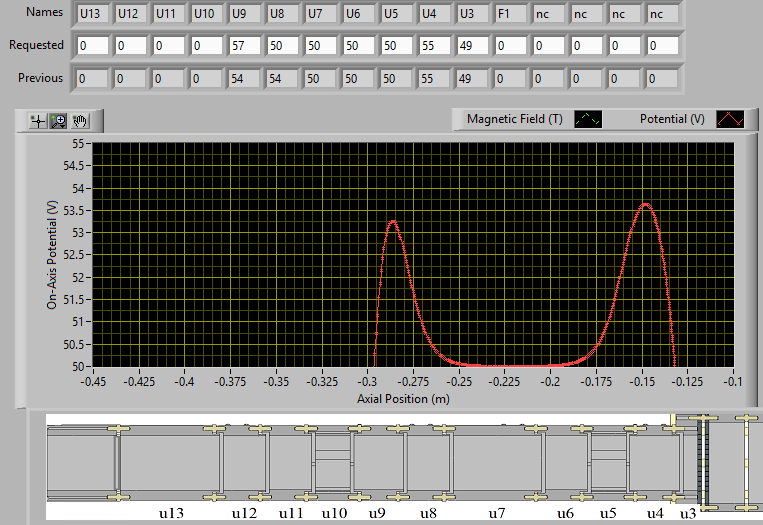The height and width of the screenshot is (525, 763).
Task: Open the Magnetic Field plot legend icon
Action: 590,119
